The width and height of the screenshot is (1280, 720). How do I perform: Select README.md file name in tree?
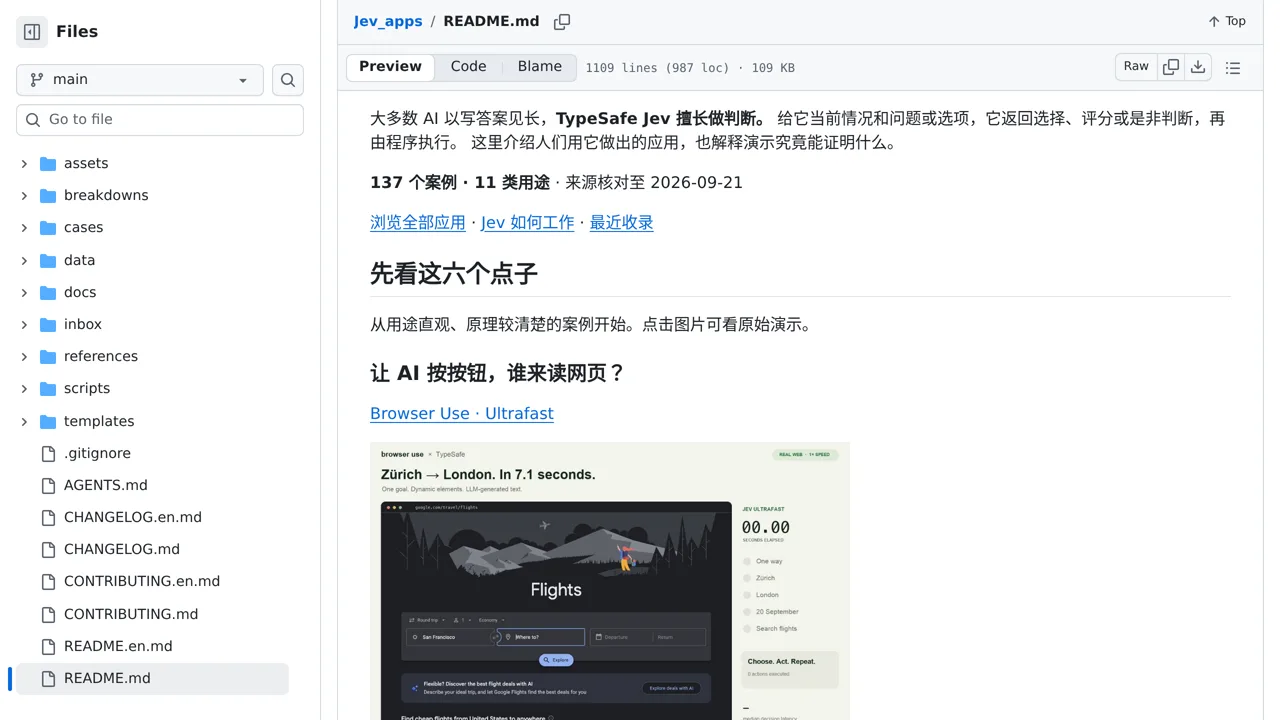point(107,678)
